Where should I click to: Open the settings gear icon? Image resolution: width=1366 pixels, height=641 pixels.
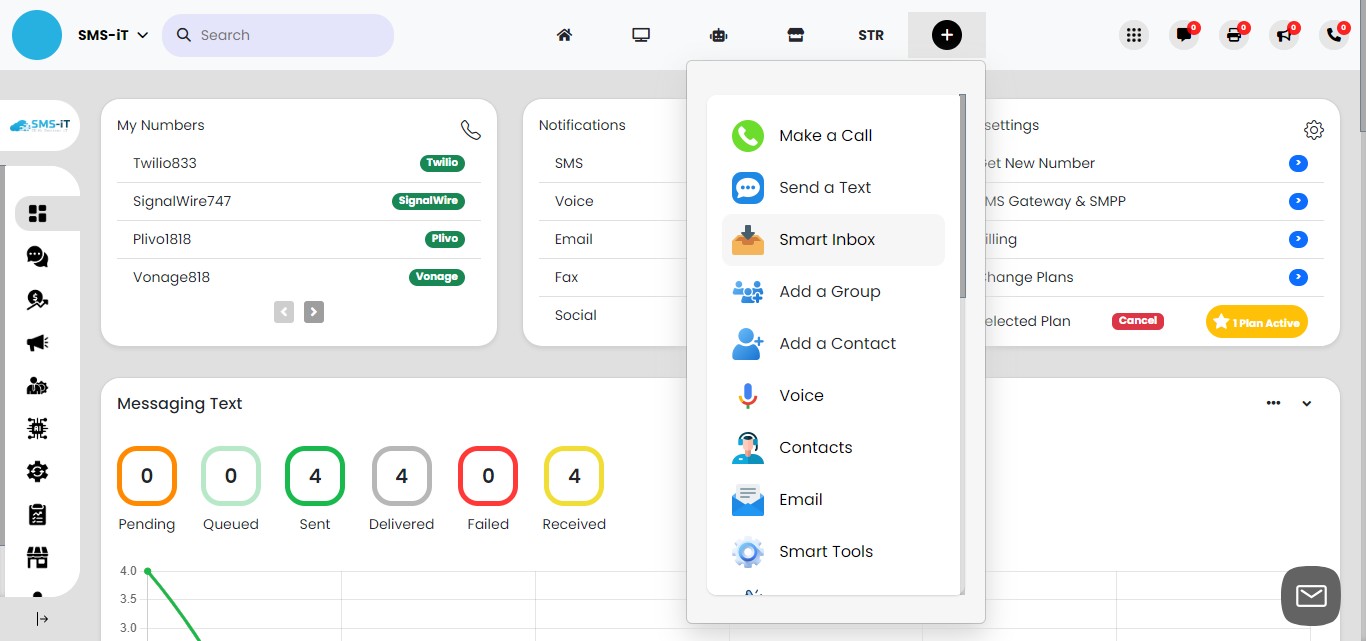tap(1314, 130)
